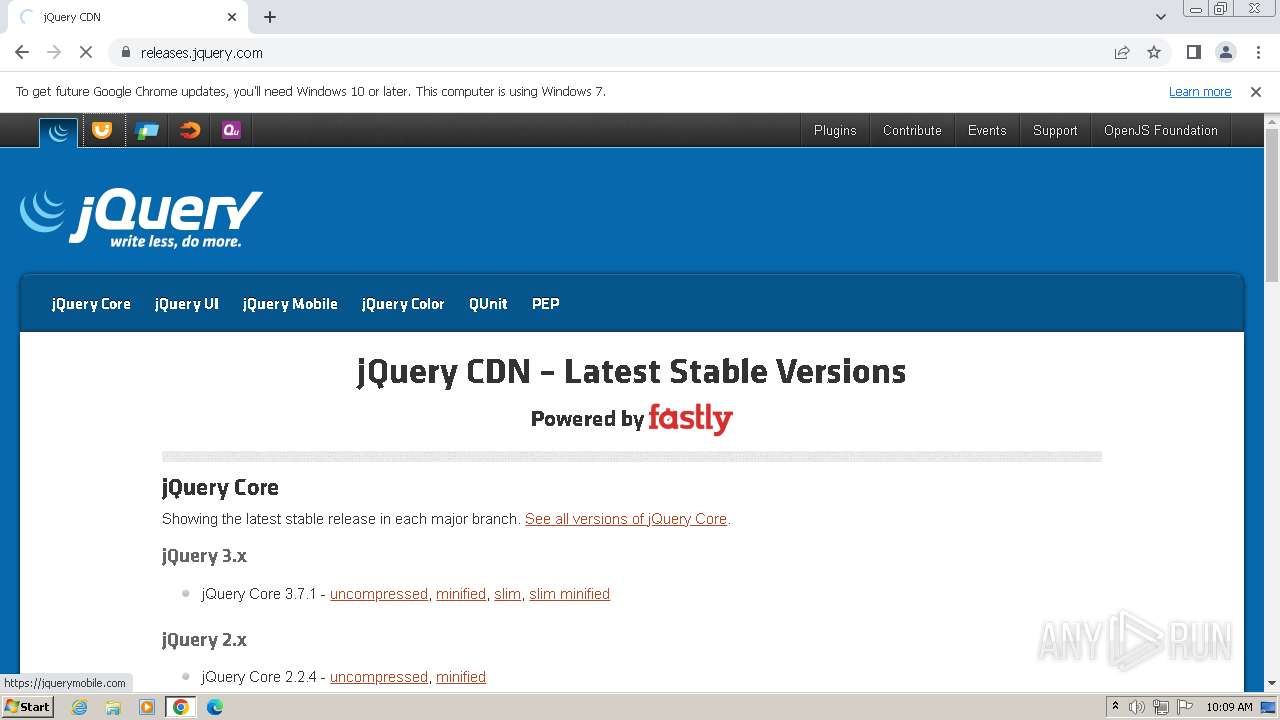Launch Internet Explorer from taskbar
This screenshot has width=1280, height=720.
pyautogui.click(x=80, y=707)
